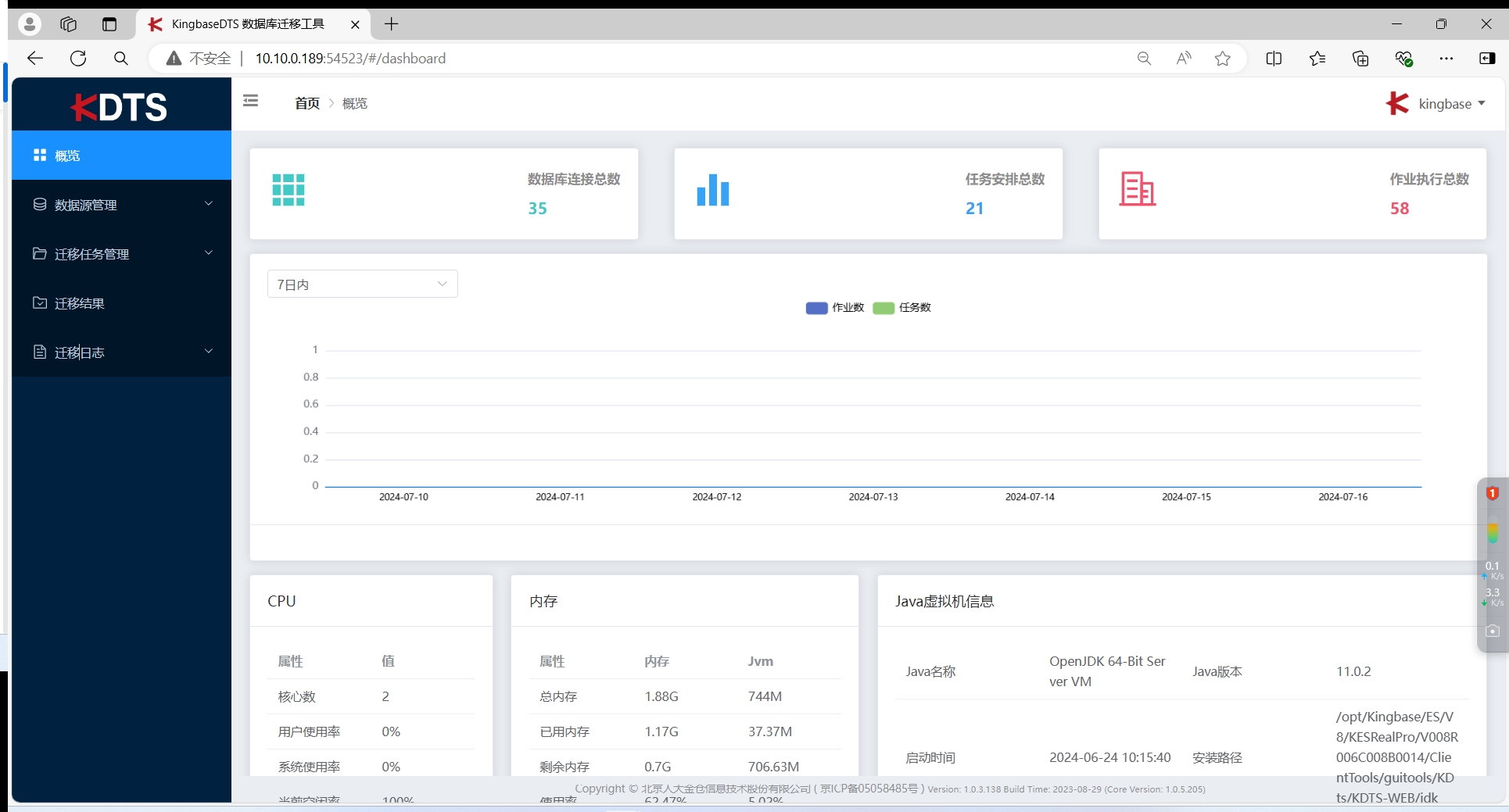Open the split screen icon
1509x812 pixels.
(1274, 59)
